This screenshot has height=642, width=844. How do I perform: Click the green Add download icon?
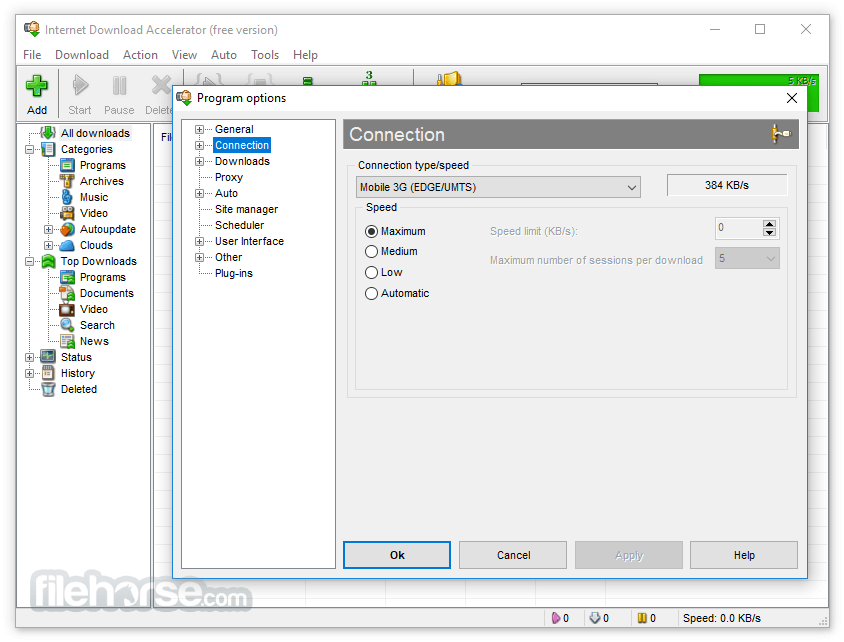pyautogui.click(x=37, y=86)
